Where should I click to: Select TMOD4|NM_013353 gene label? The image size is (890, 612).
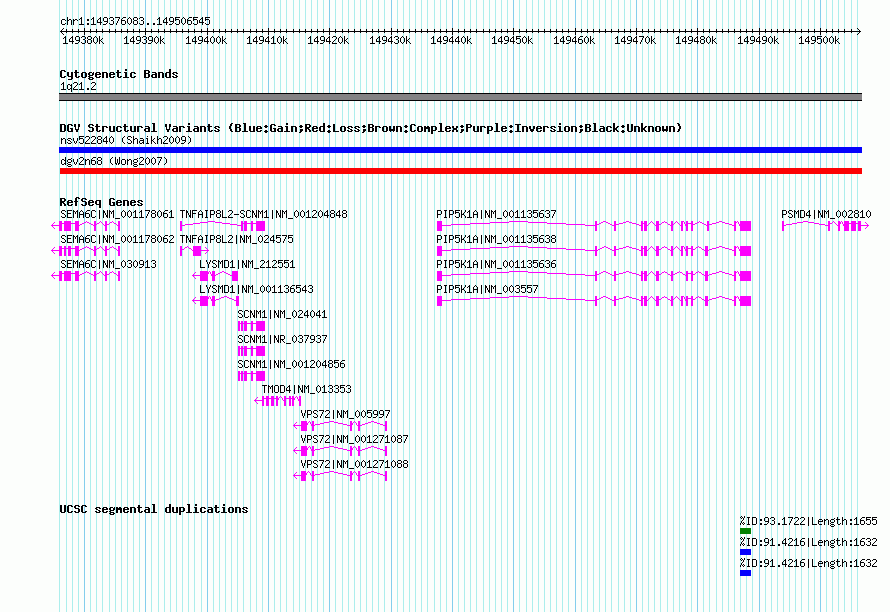click(307, 389)
